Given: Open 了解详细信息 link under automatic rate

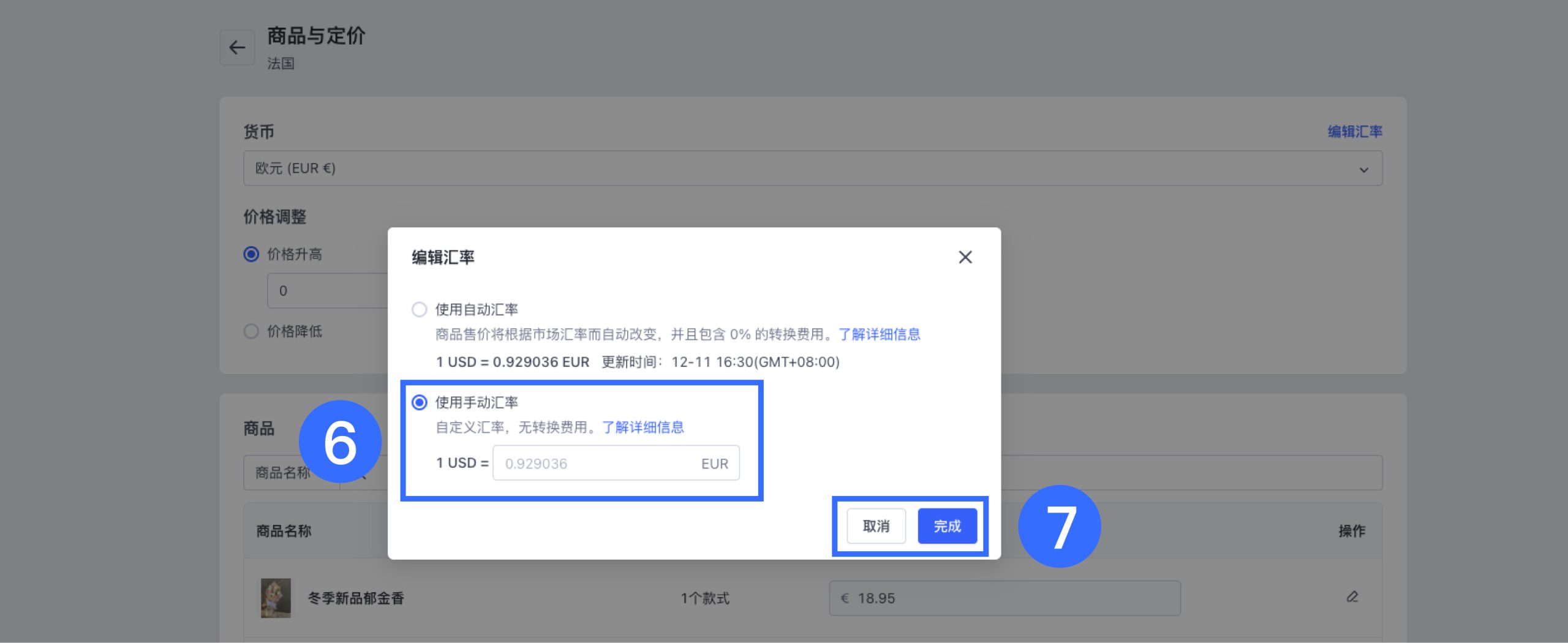Looking at the screenshot, I should coord(879,334).
